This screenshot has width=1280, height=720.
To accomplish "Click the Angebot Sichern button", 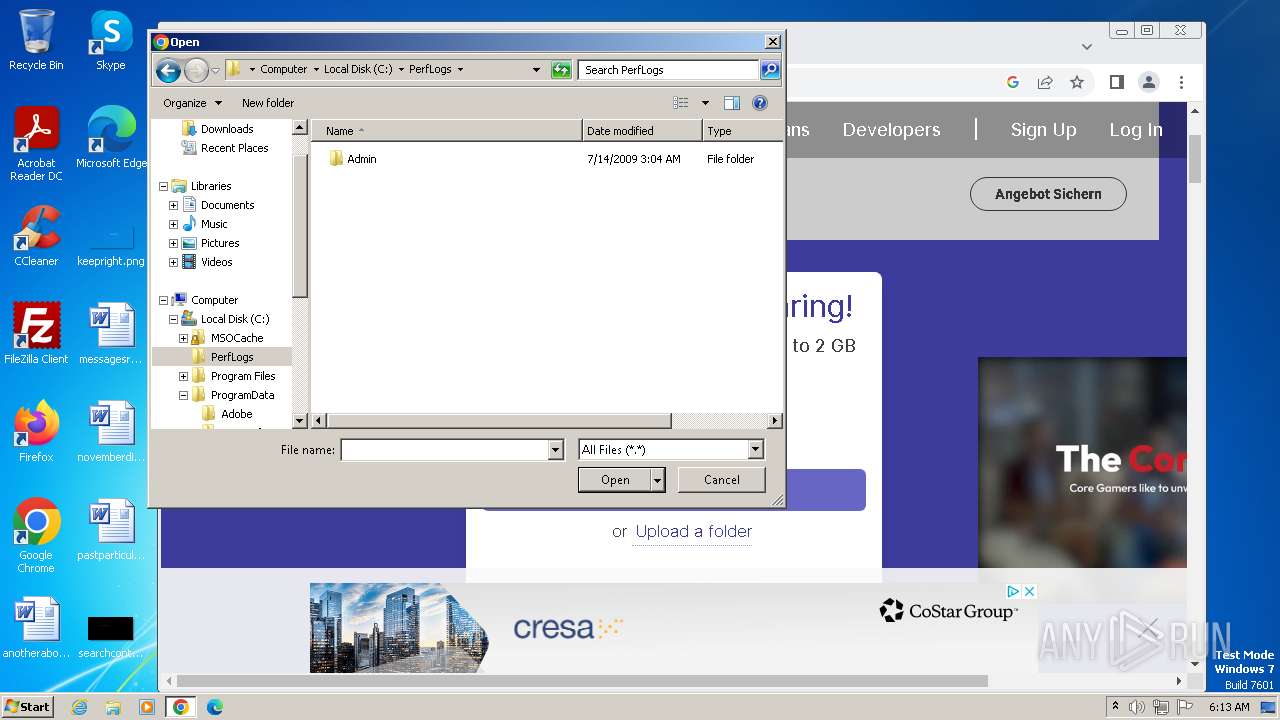I will pyautogui.click(x=1048, y=194).
